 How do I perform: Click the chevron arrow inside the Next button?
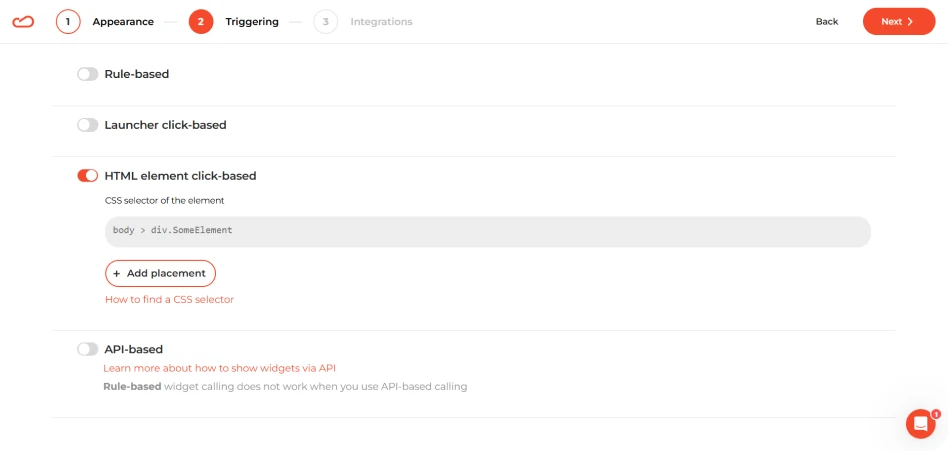(910, 22)
